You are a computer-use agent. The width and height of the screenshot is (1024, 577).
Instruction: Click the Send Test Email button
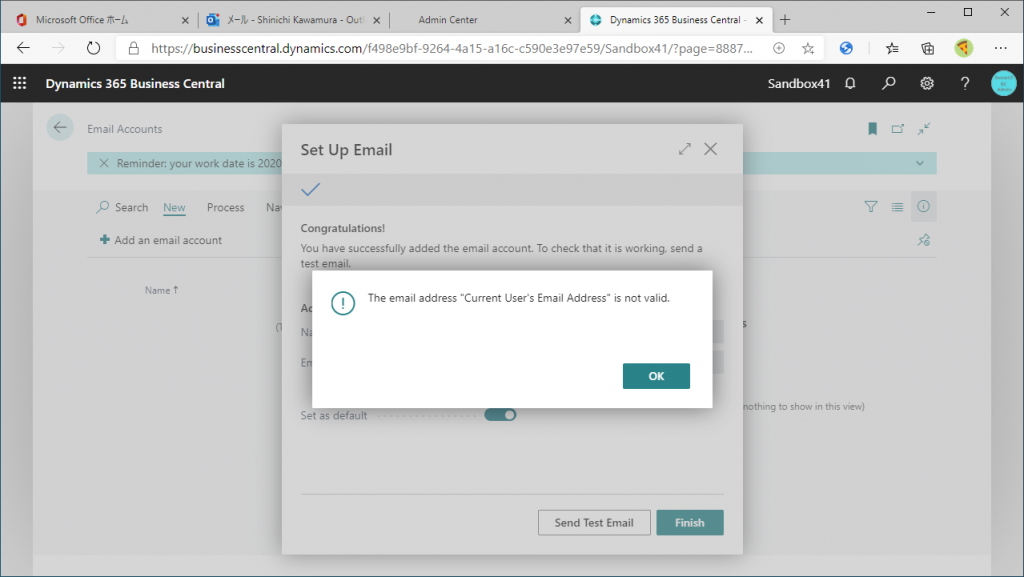click(594, 523)
